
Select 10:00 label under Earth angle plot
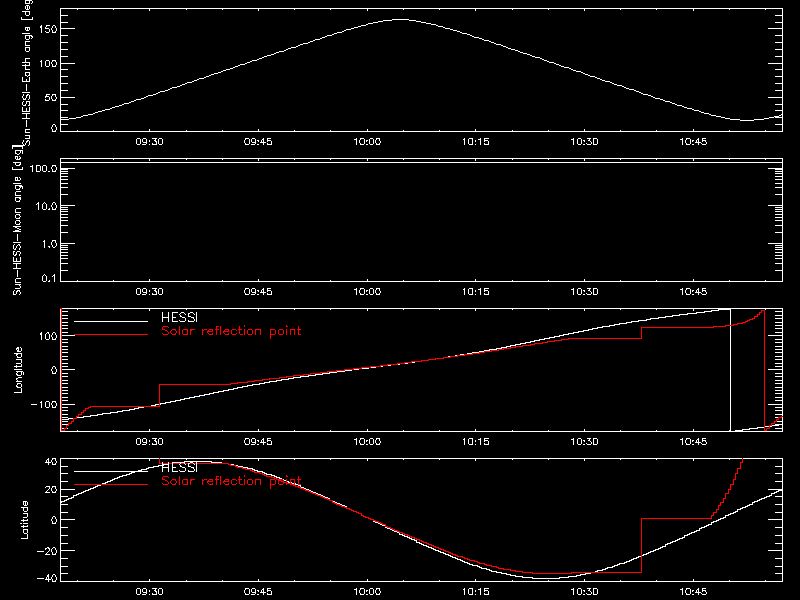pyautogui.click(x=367, y=141)
